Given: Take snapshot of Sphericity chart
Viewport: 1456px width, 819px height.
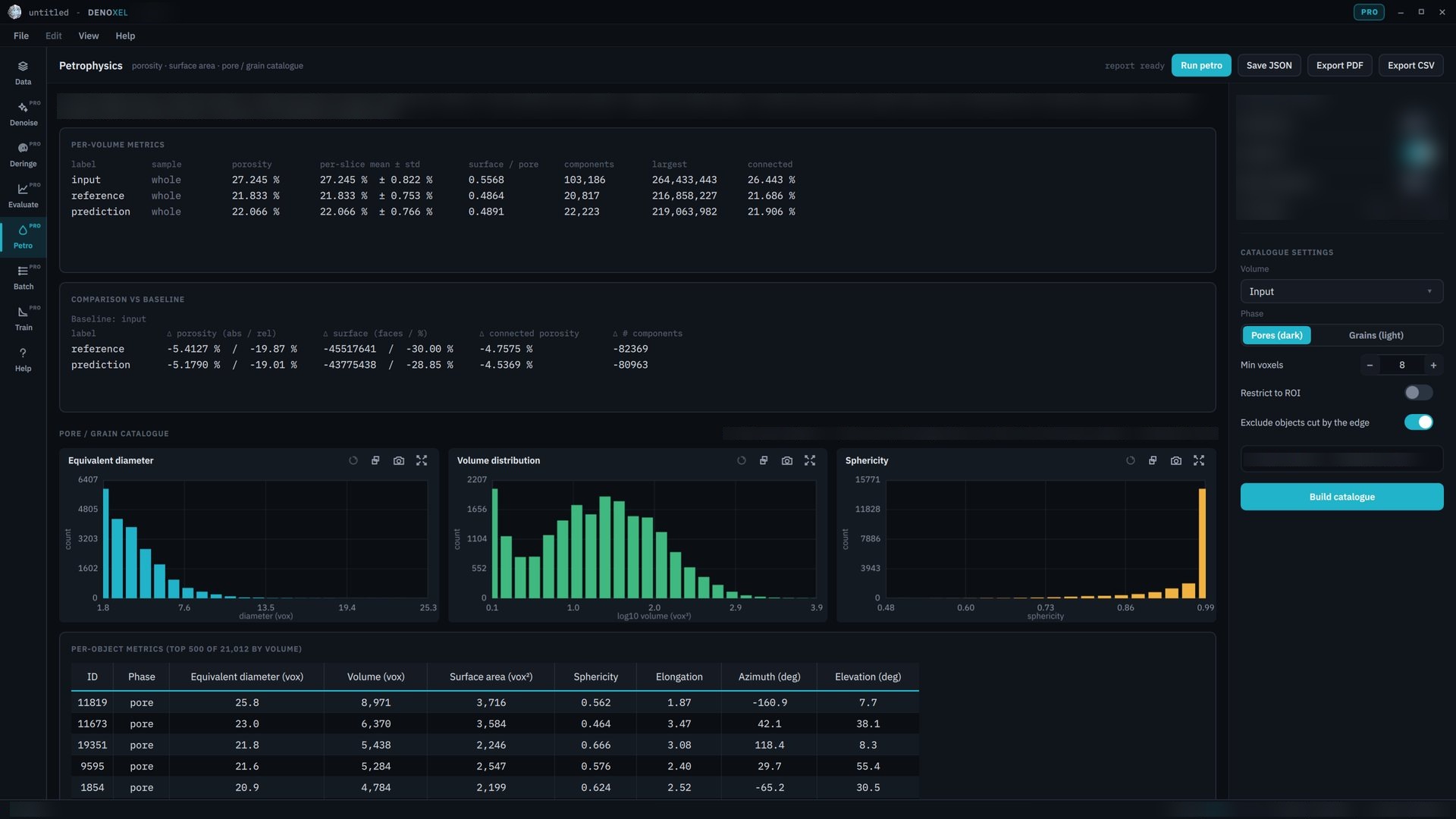Looking at the screenshot, I should [1176, 460].
